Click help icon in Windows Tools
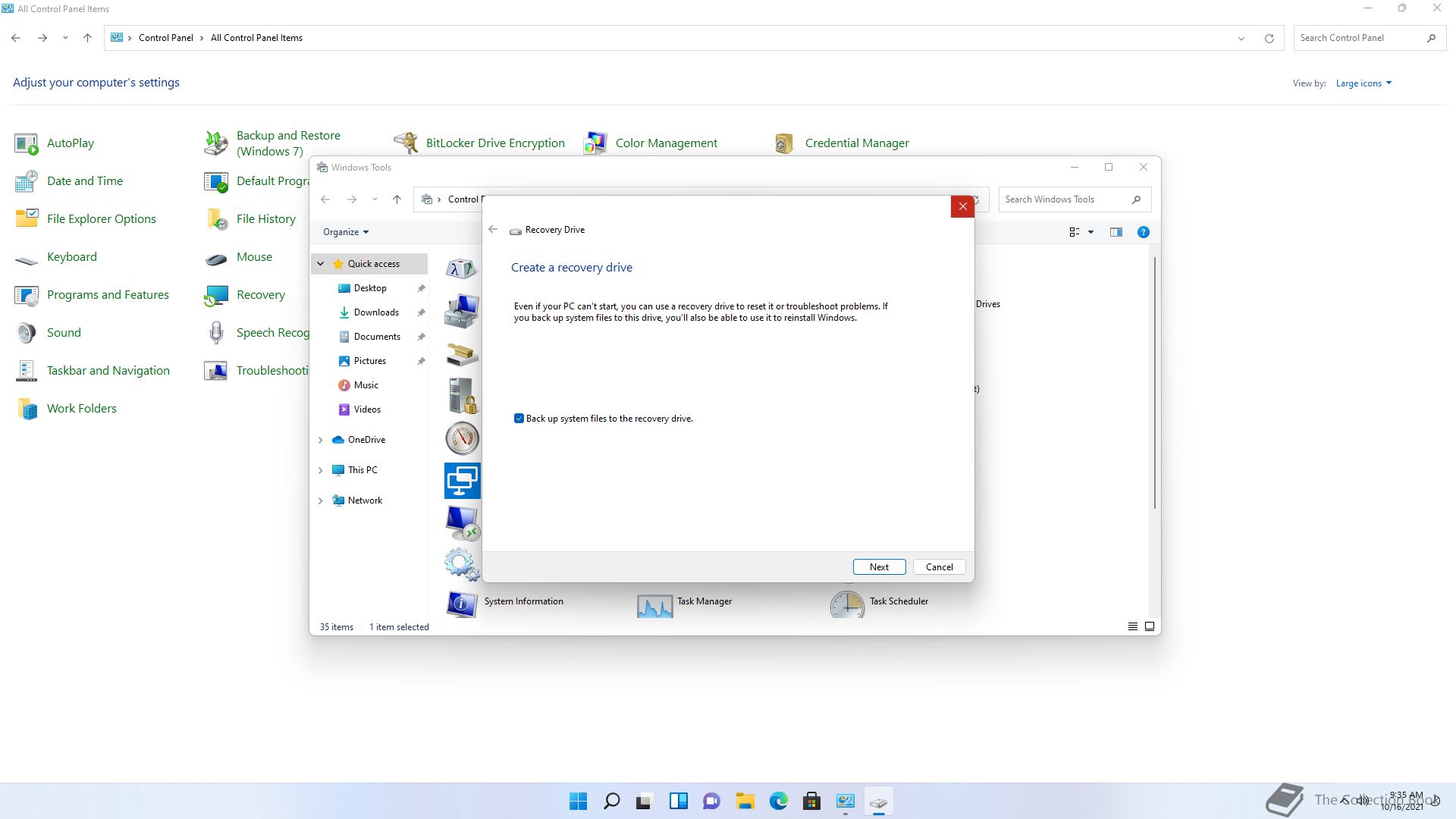 pos(1144,232)
